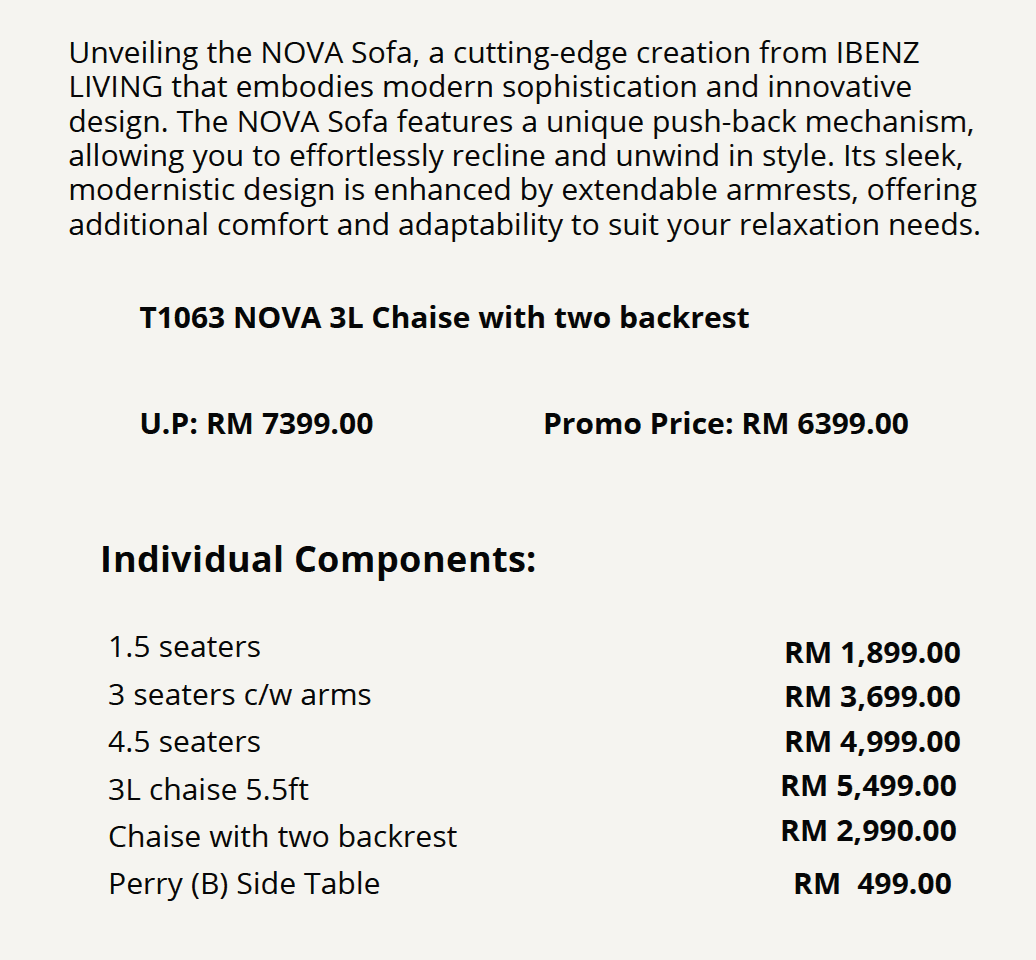Click the Promo Price RM 6399.00 text
This screenshot has width=1036, height=960.
click(x=725, y=424)
